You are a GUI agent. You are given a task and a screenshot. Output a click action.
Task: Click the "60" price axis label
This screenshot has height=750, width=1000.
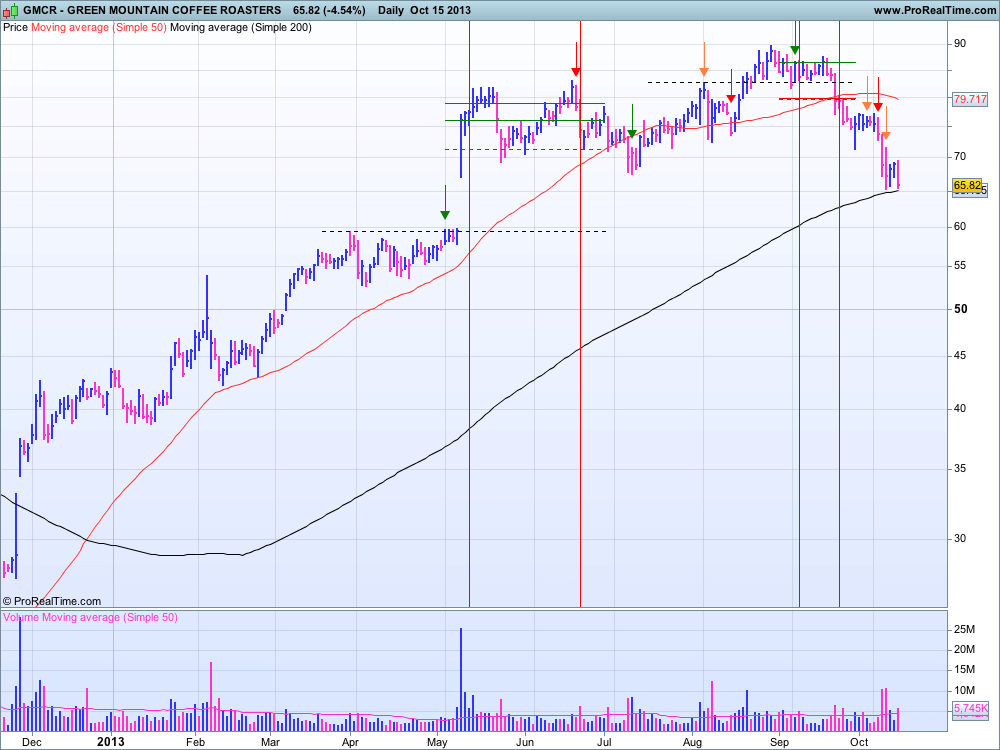coord(960,226)
